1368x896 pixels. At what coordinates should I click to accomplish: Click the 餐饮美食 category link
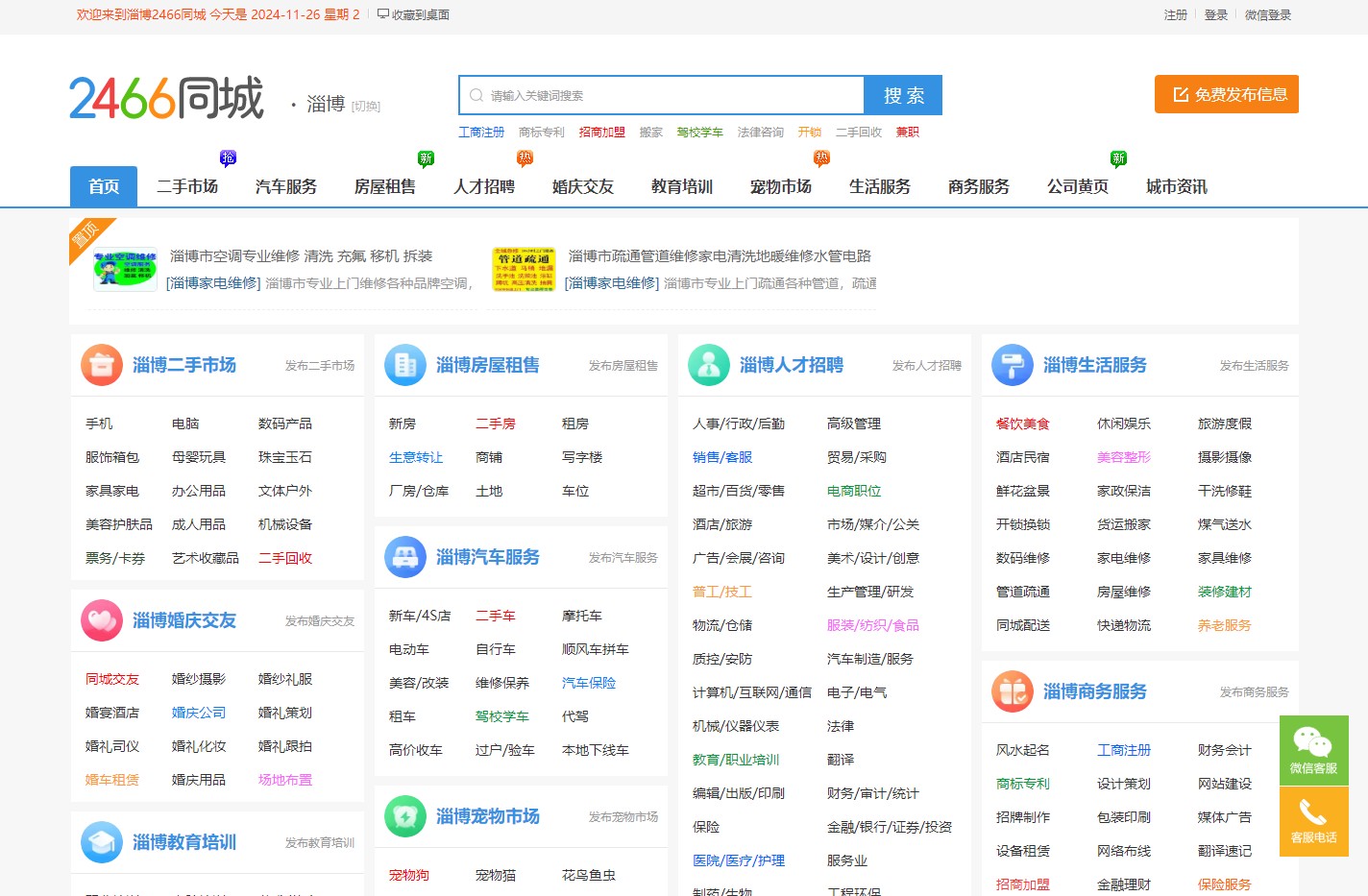[x=1023, y=424]
